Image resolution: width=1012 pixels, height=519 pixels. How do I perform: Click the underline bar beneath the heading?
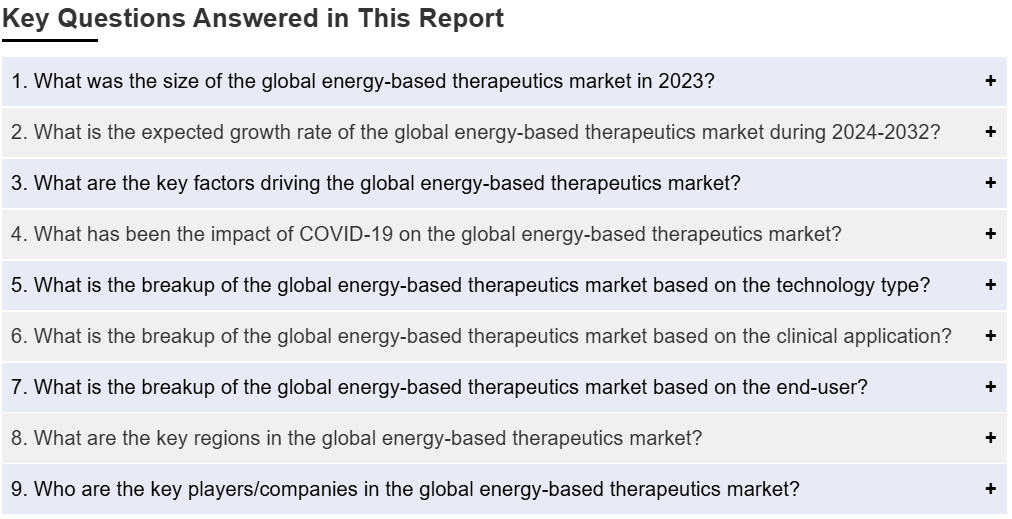pos(50,41)
